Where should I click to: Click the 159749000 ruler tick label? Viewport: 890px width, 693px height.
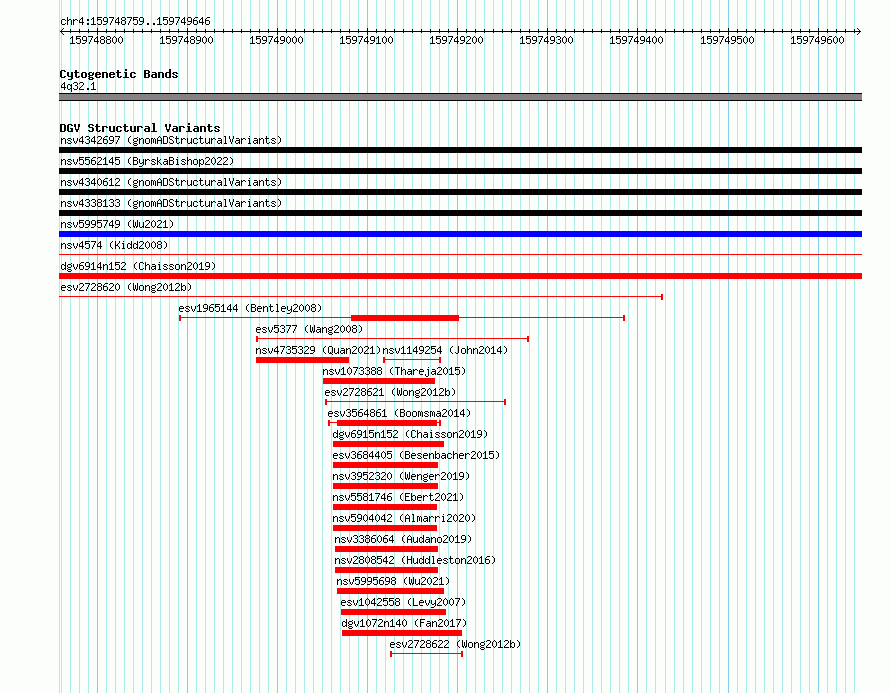click(x=276, y=40)
